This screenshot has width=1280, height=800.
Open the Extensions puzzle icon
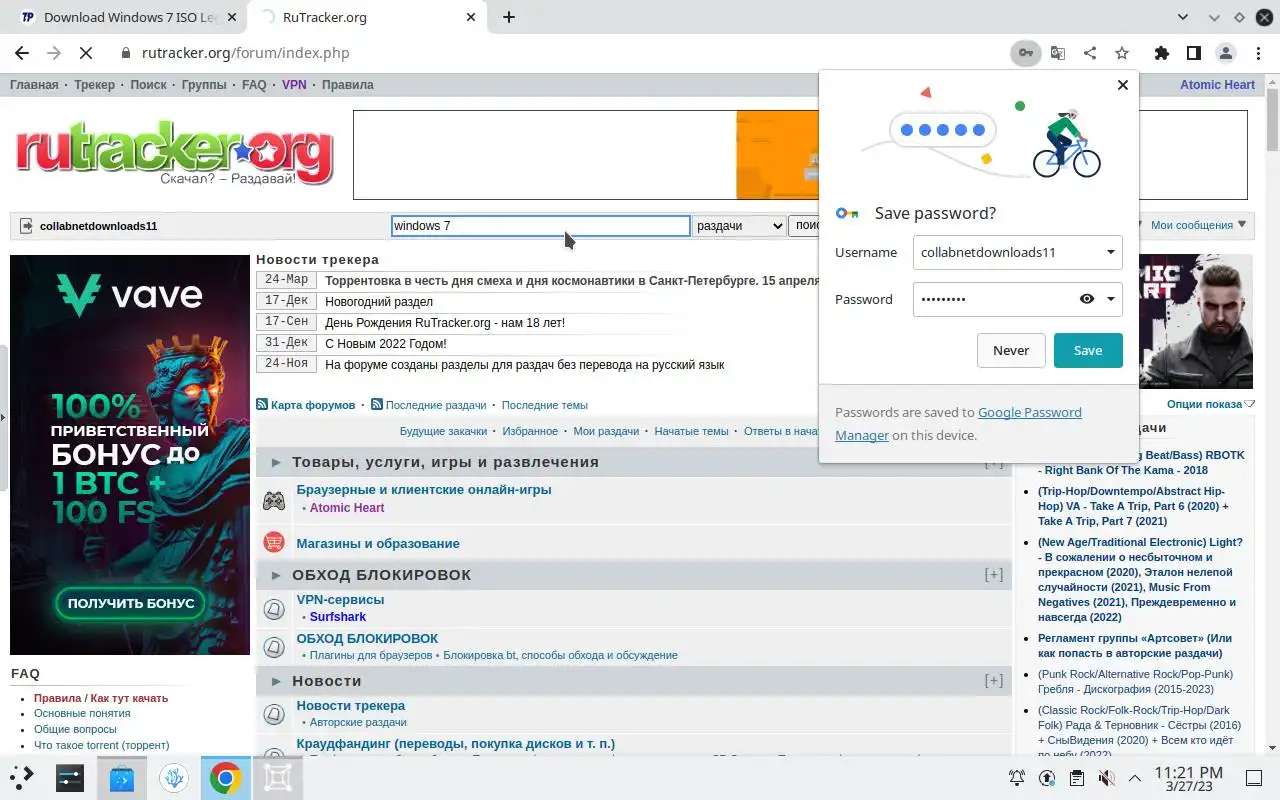(1161, 53)
